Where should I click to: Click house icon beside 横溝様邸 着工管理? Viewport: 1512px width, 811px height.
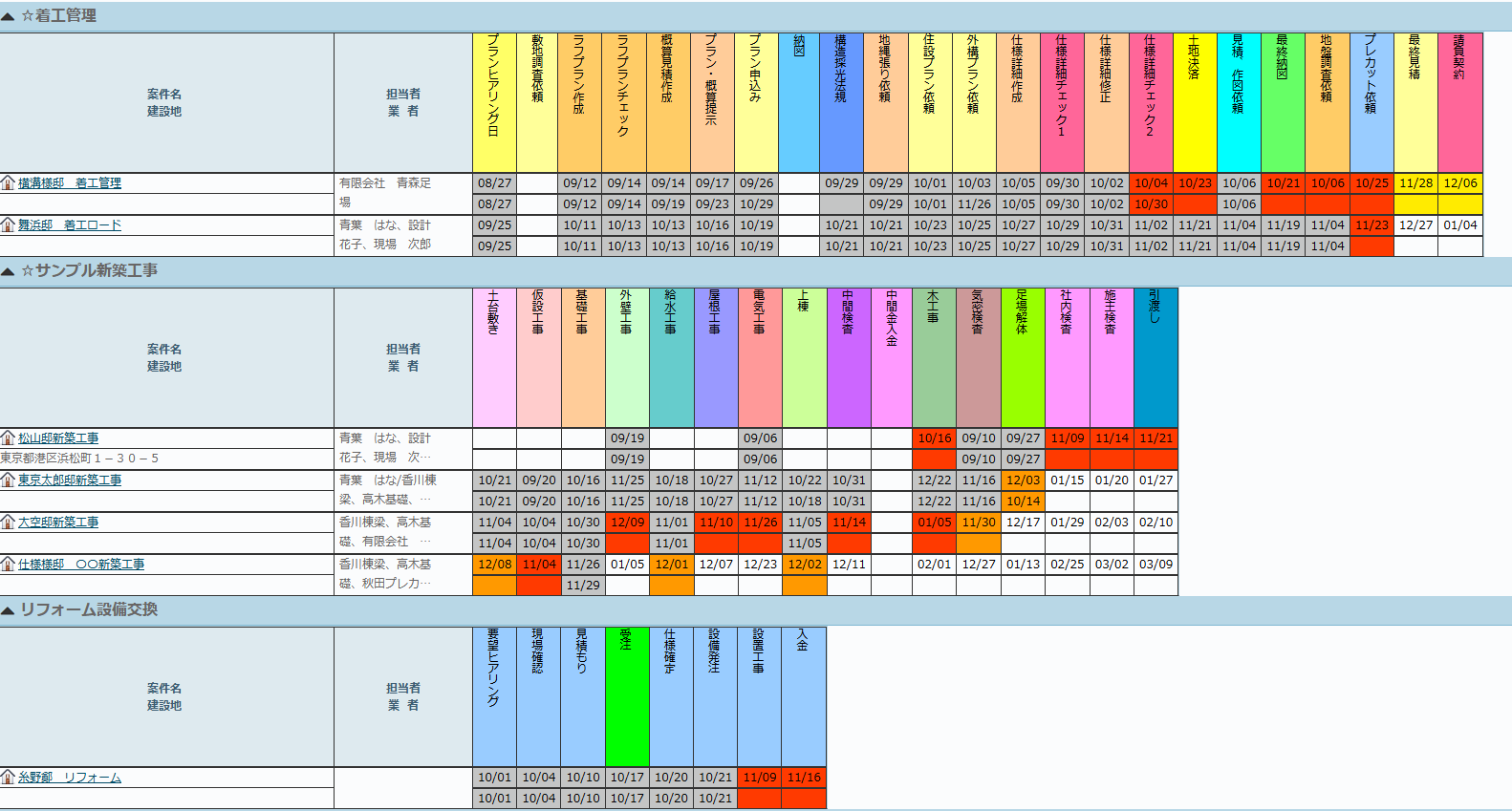pos(8,183)
